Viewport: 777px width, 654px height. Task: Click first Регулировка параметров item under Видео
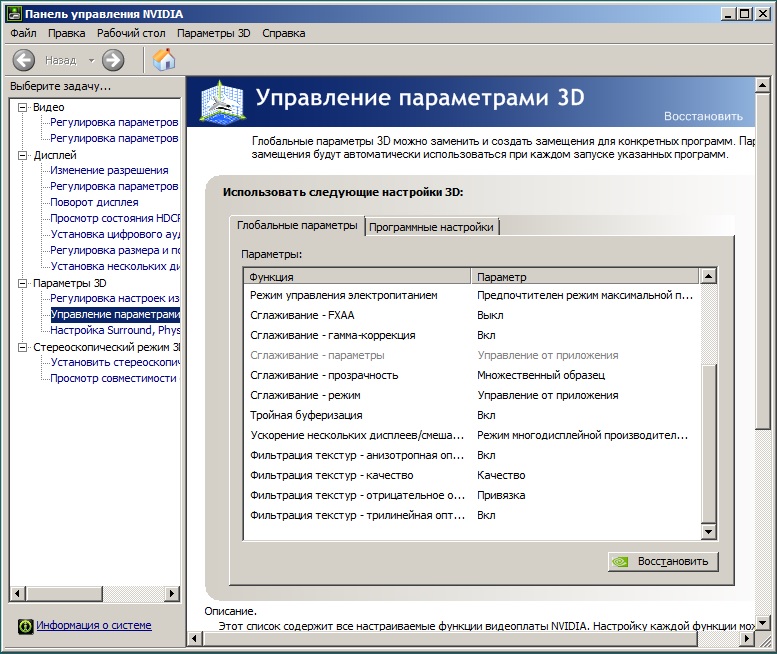[114, 122]
